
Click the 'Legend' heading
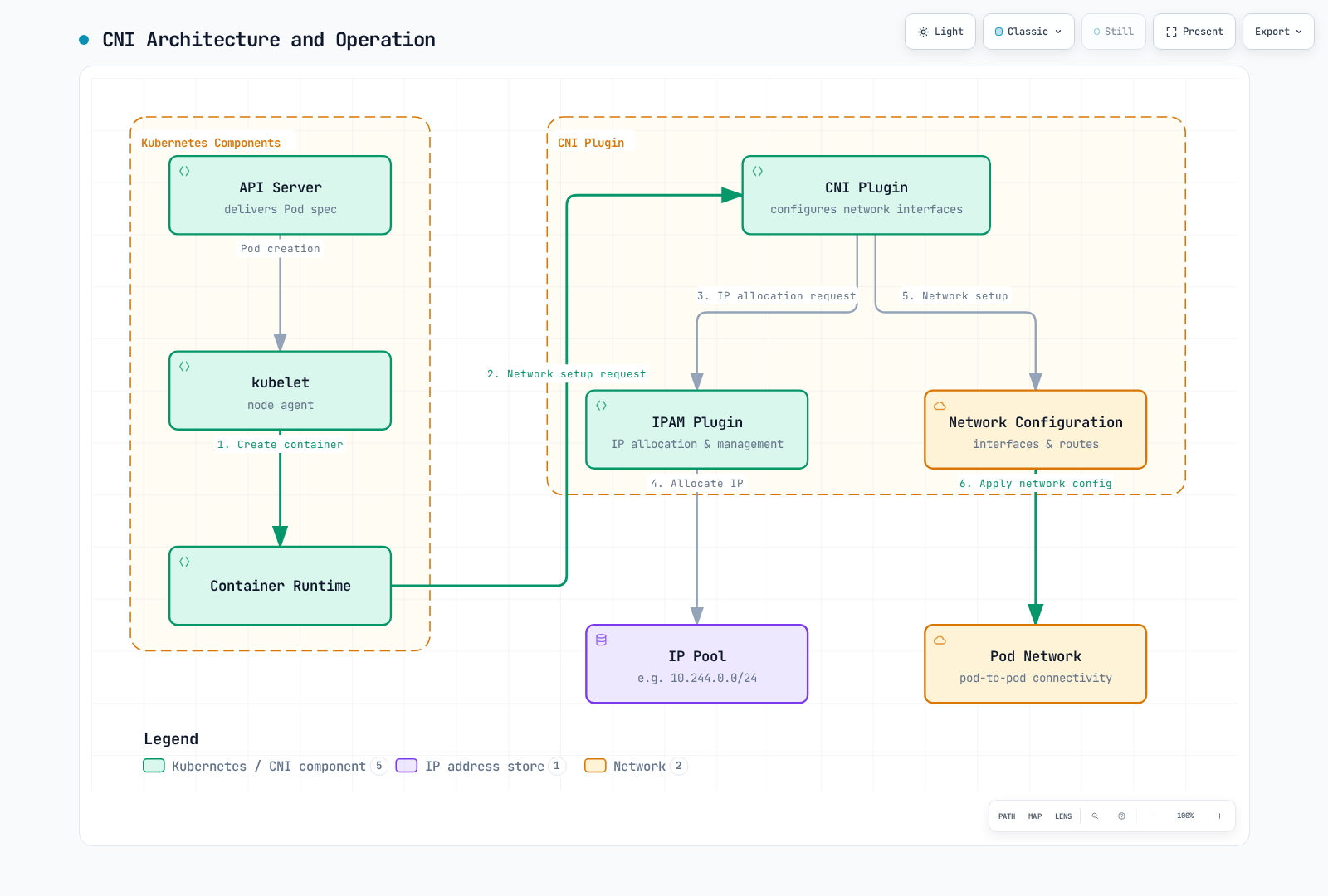pos(171,739)
